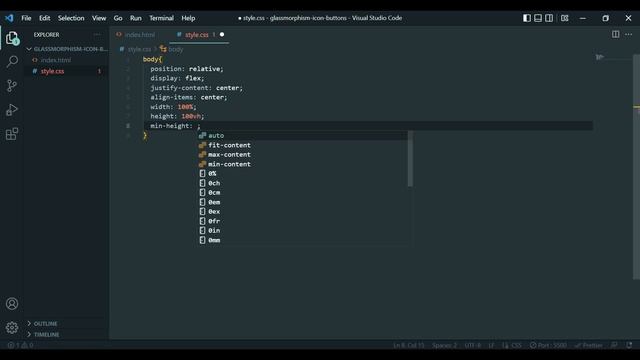Image resolution: width=640 pixels, height=360 pixels.
Task: Choose min-content suggestion
Action: [302, 164]
